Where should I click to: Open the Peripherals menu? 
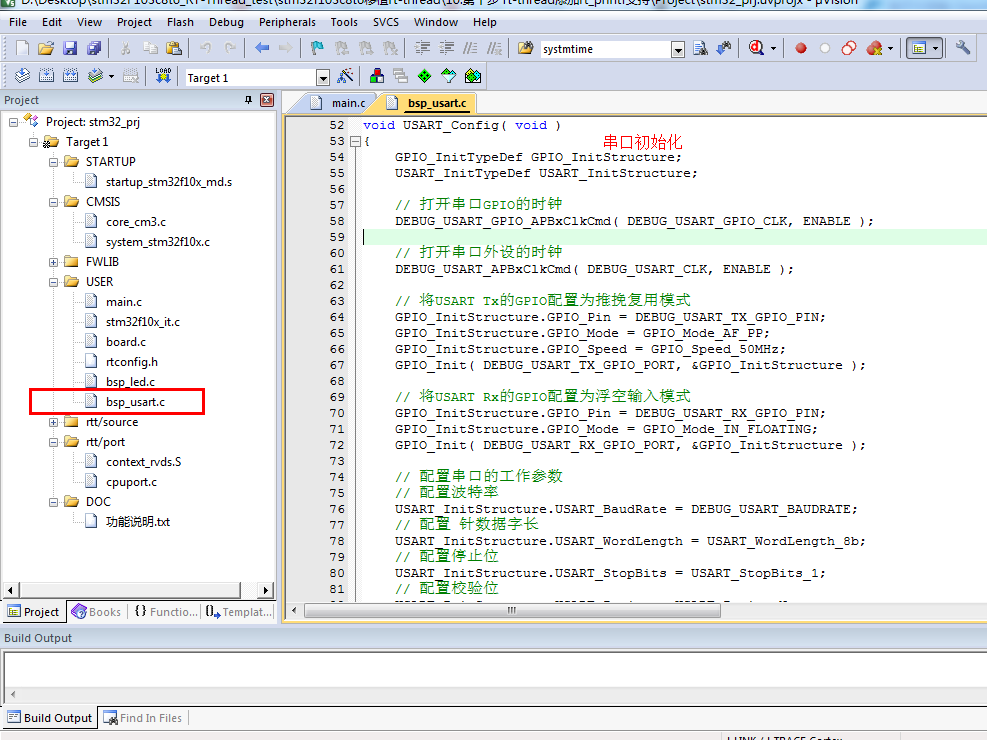pyautogui.click(x=287, y=21)
